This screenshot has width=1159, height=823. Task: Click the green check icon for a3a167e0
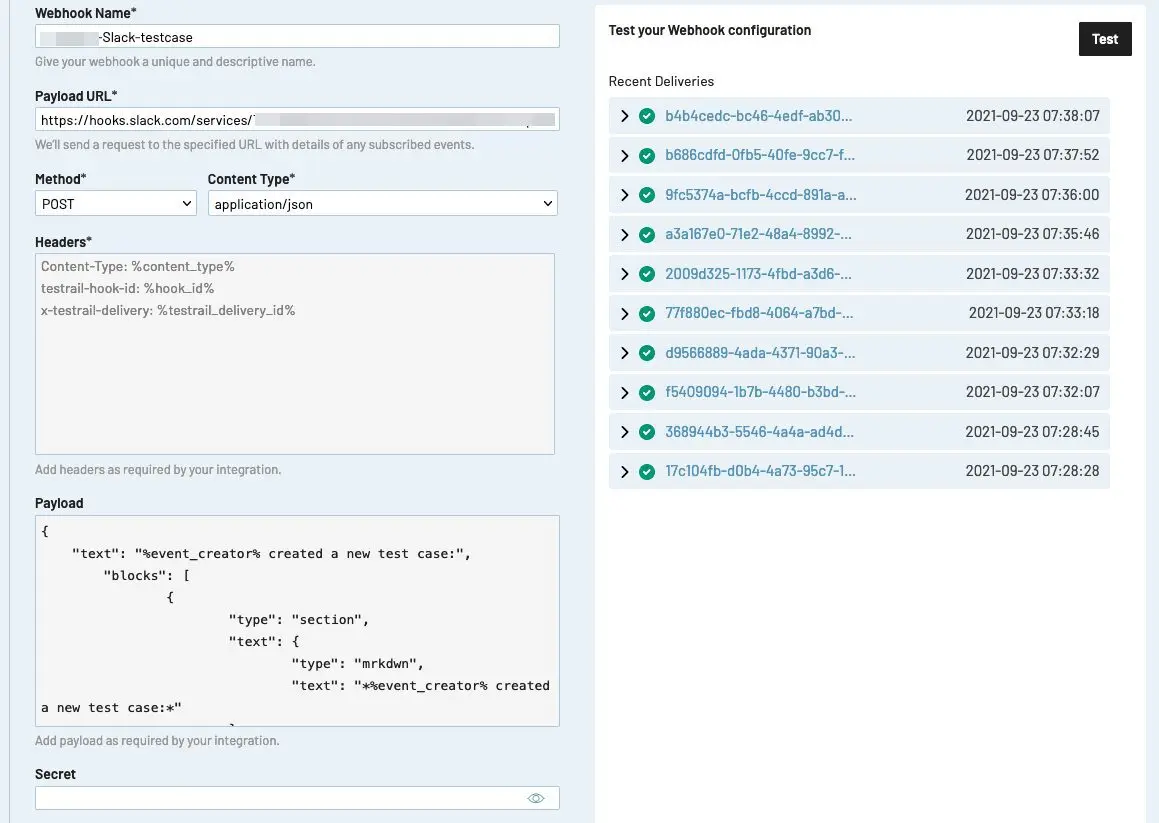pyautogui.click(x=647, y=234)
